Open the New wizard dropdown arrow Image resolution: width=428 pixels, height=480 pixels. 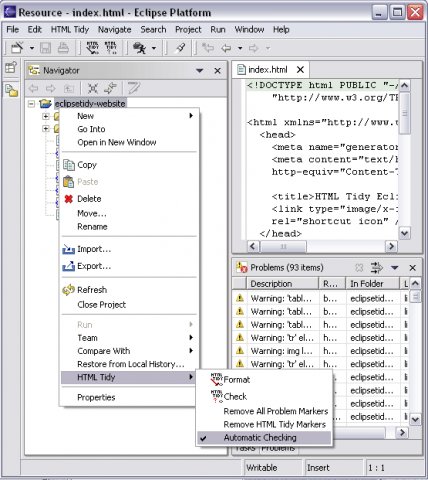click(32, 48)
